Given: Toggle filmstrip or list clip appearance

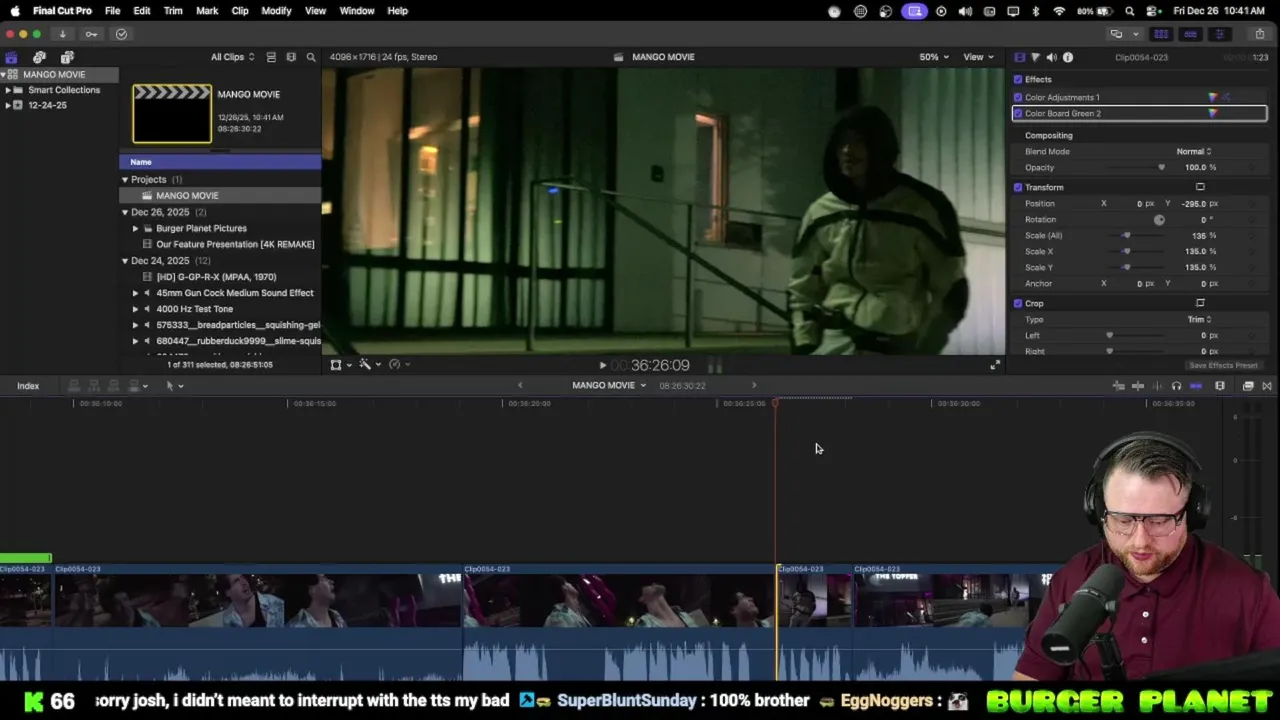Looking at the screenshot, I should click(271, 57).
